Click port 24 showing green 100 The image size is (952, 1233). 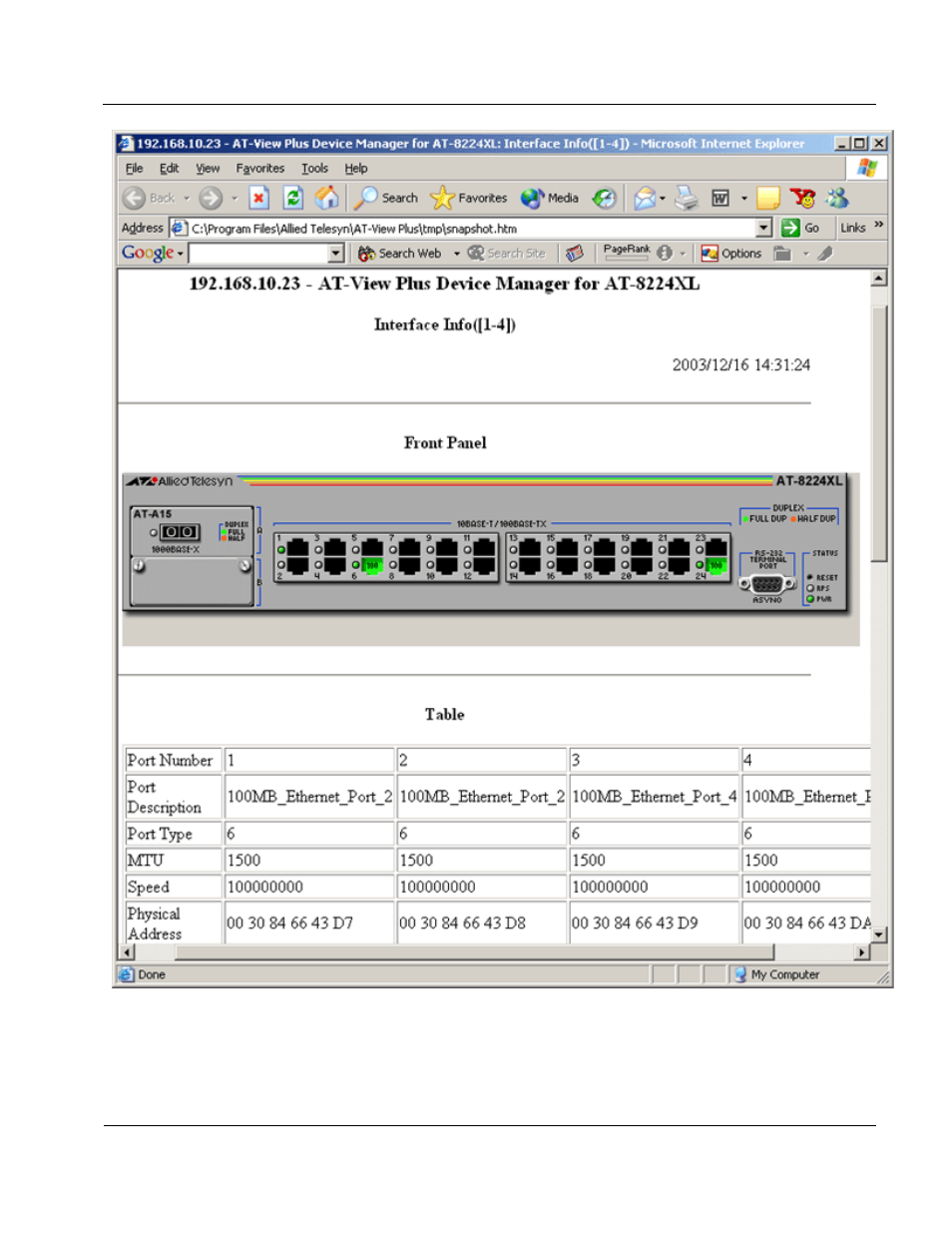(x=716, y=565)
